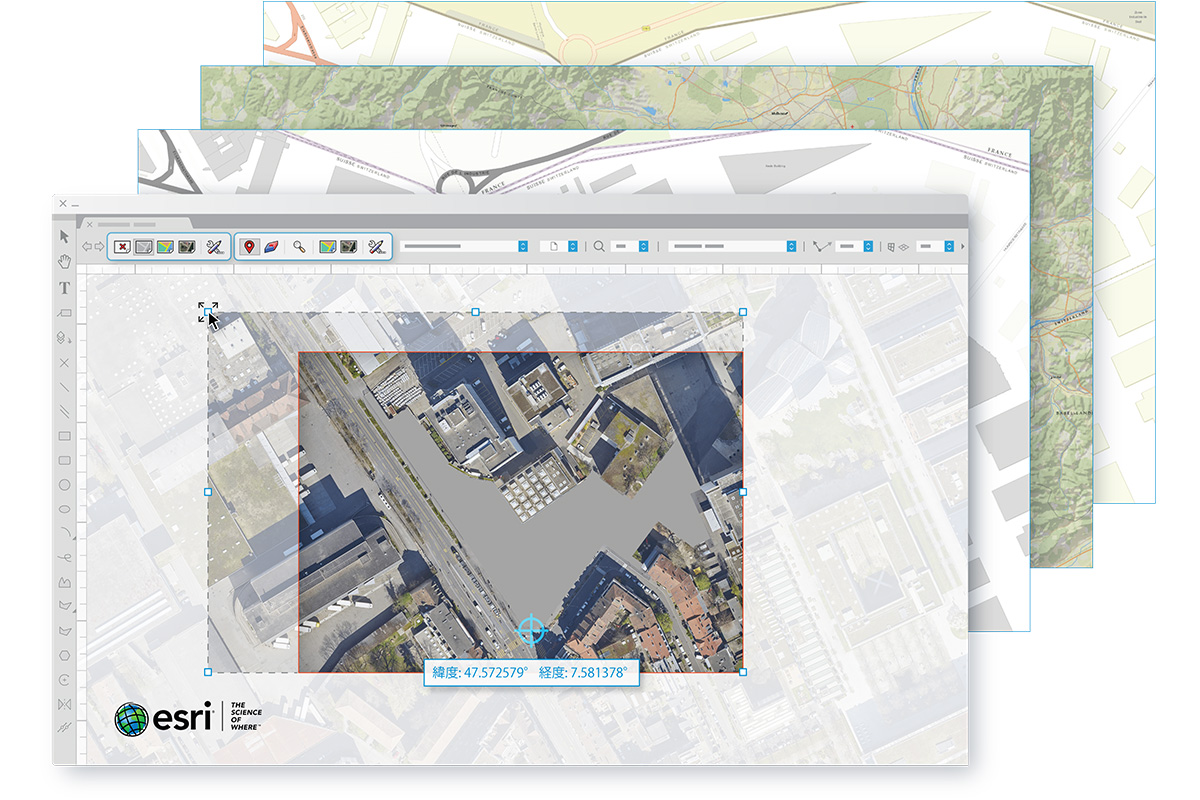Click magnifier search icon in second group
Viewport: 1200px width, 800px height.
(300, 247)
